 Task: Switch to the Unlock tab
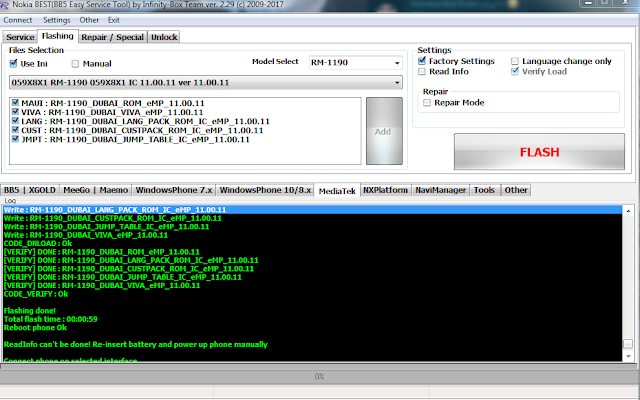pyautogui.click(x=164, y=37)
